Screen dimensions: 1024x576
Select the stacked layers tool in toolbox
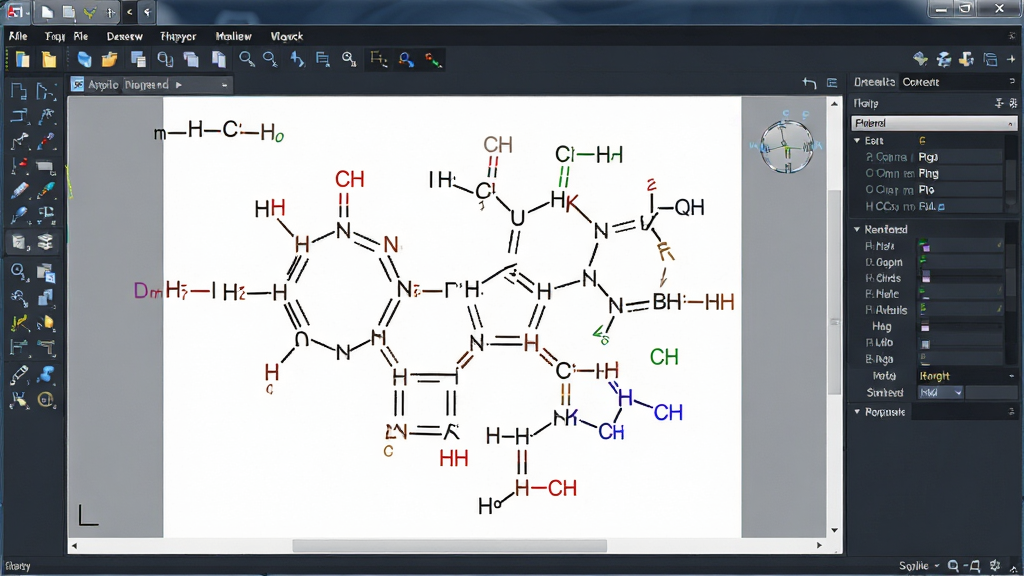pos(46,242)
